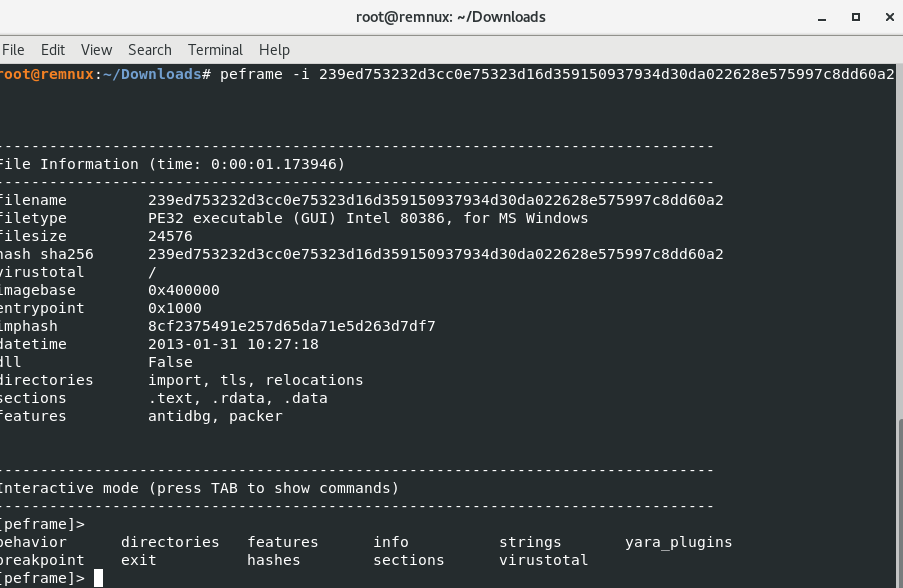The width and height of the screenshot is (903, 588).
Task: Click the 'features' command suggestion
Action: (282, 542)
